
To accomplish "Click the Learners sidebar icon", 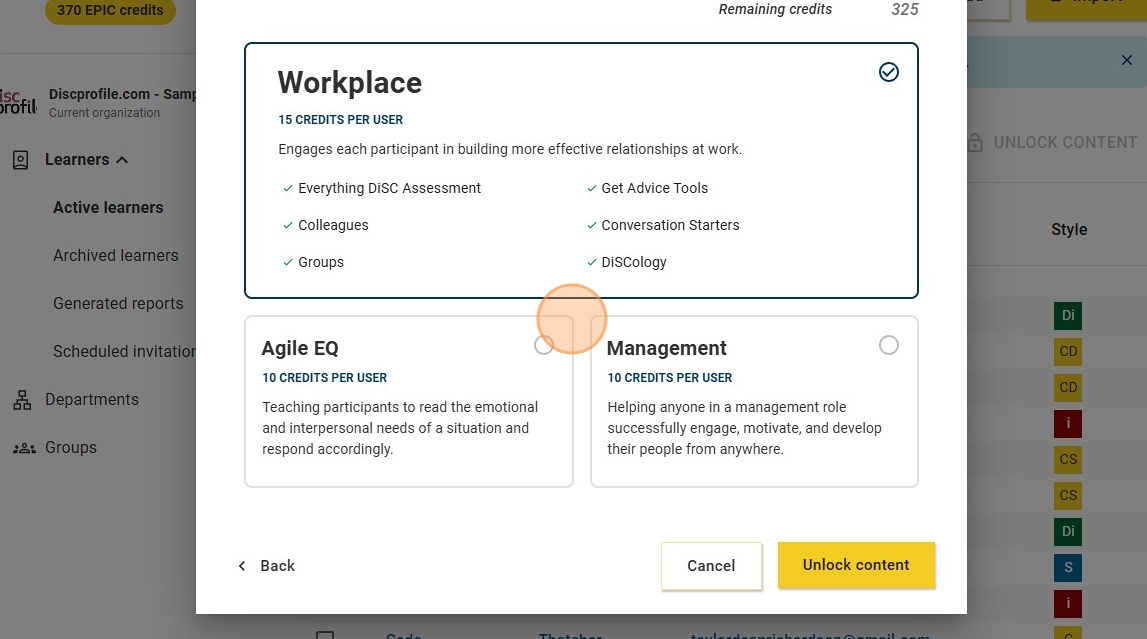I will [x=20, y=159].
